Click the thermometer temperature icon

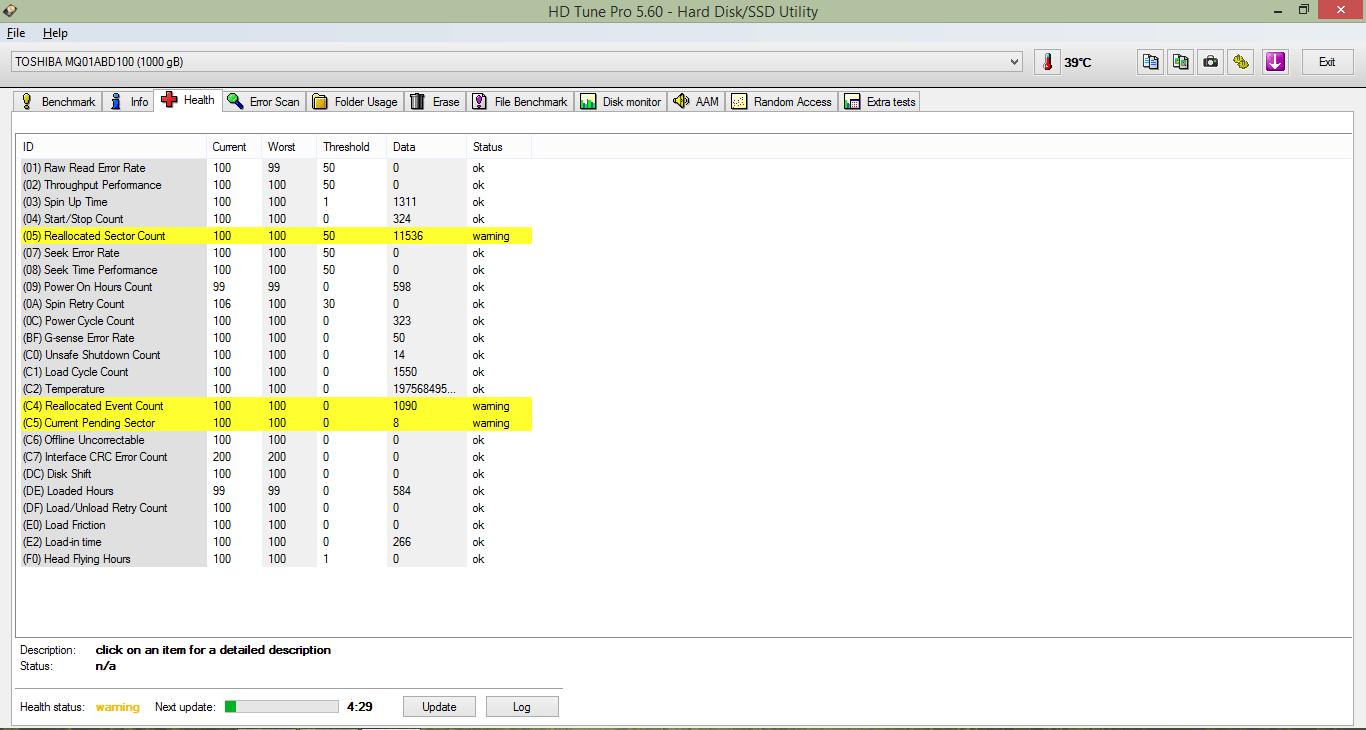(1047, 62)
